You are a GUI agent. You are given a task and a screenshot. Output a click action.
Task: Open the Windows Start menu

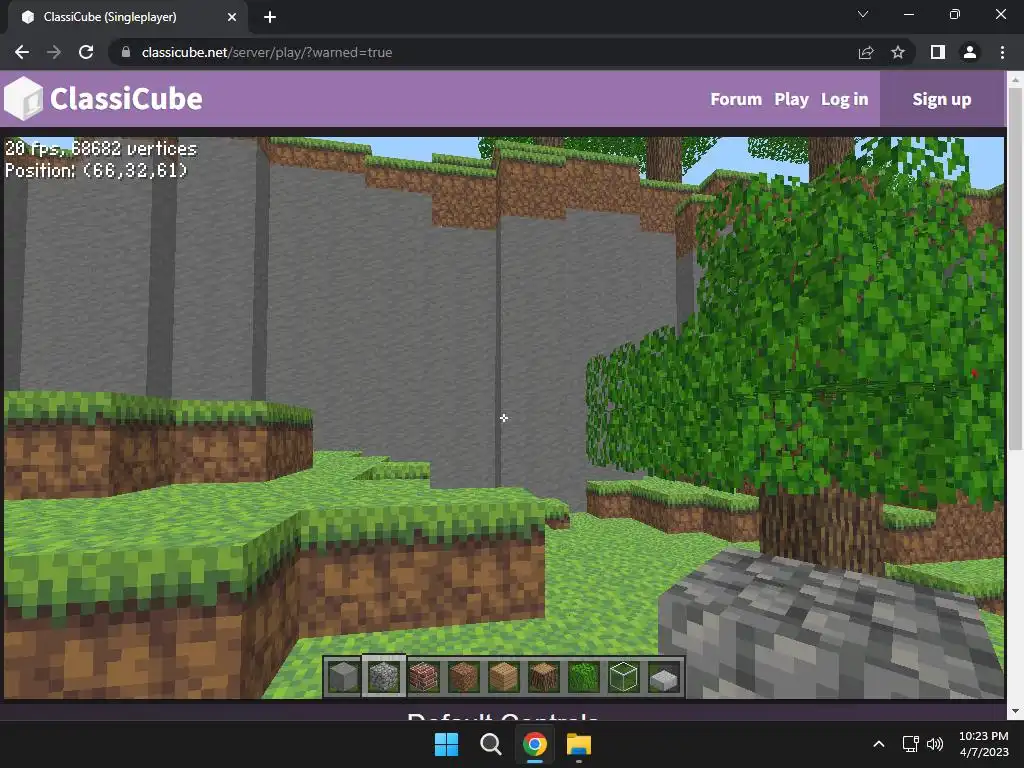(x=447, y=744)
